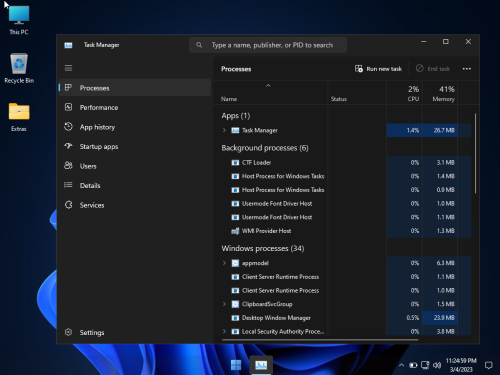
Task: Click the 26.7 MB memory cell
Action: (440, 130)
